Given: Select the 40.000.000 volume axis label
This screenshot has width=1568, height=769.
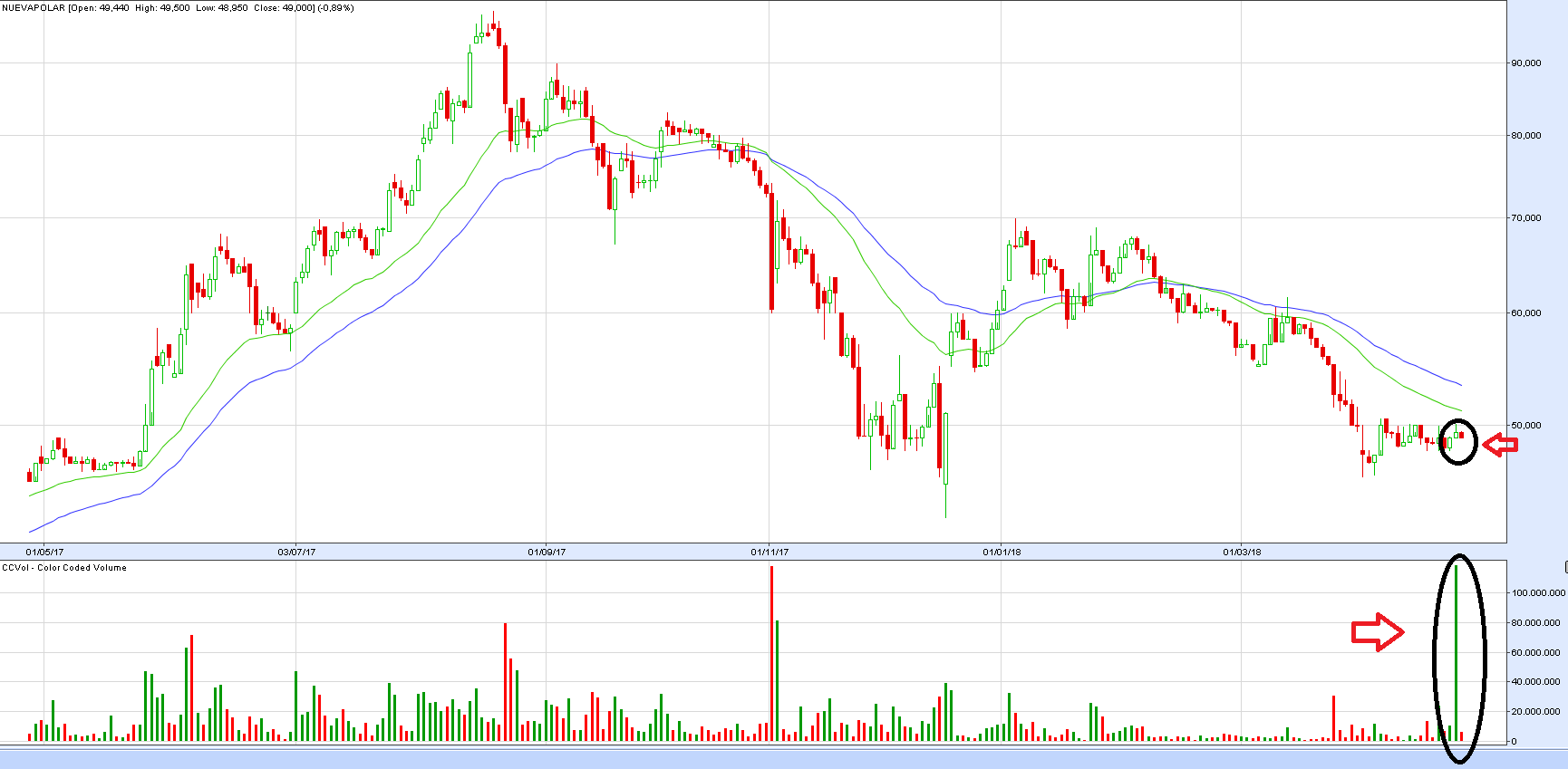Looking at the screenshot, I should point(1536,682).
